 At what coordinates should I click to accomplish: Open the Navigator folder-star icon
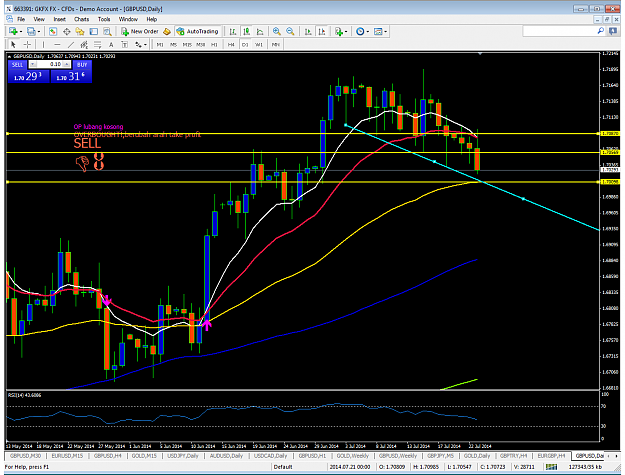pyautogui.click(x=80, y=31)
